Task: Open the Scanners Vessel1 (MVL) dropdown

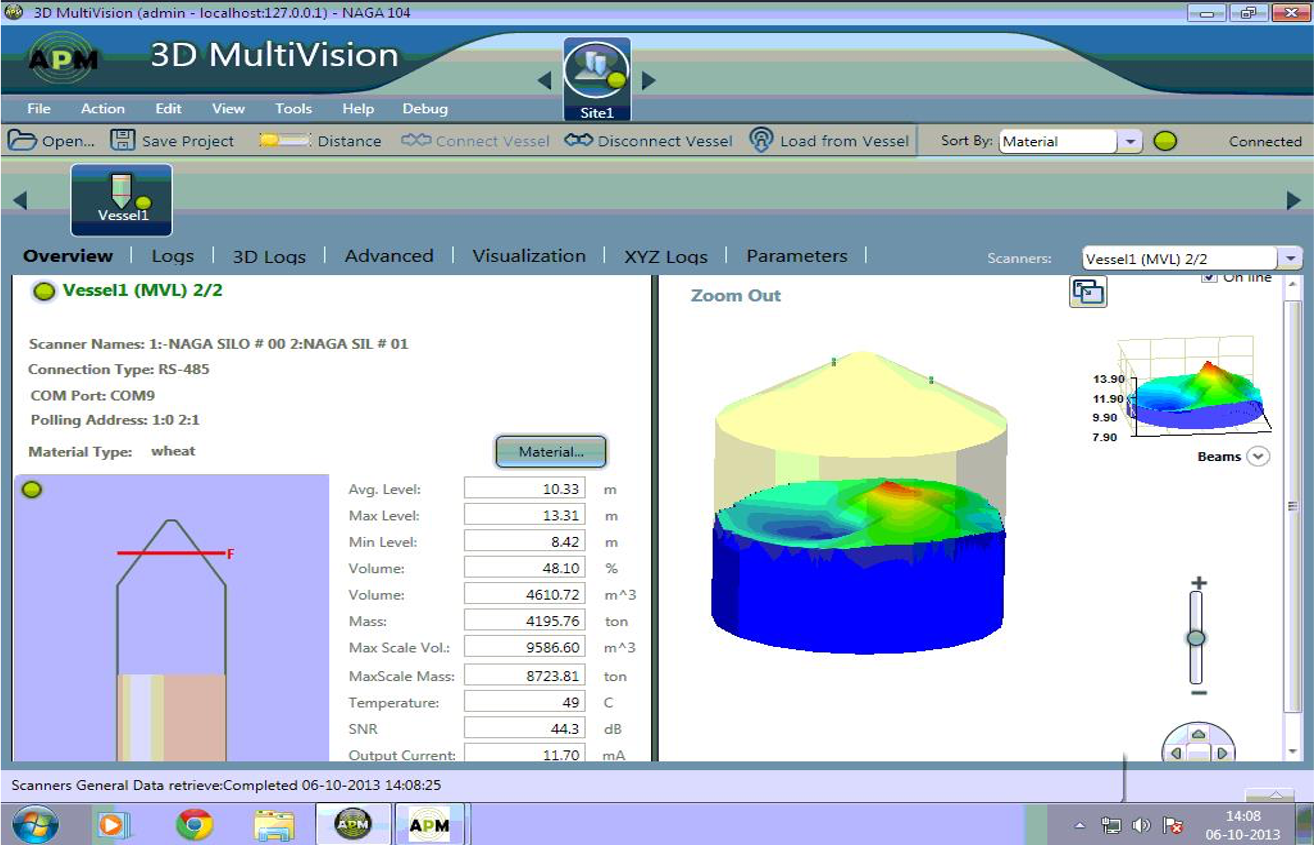Action: click(1290, 258)
